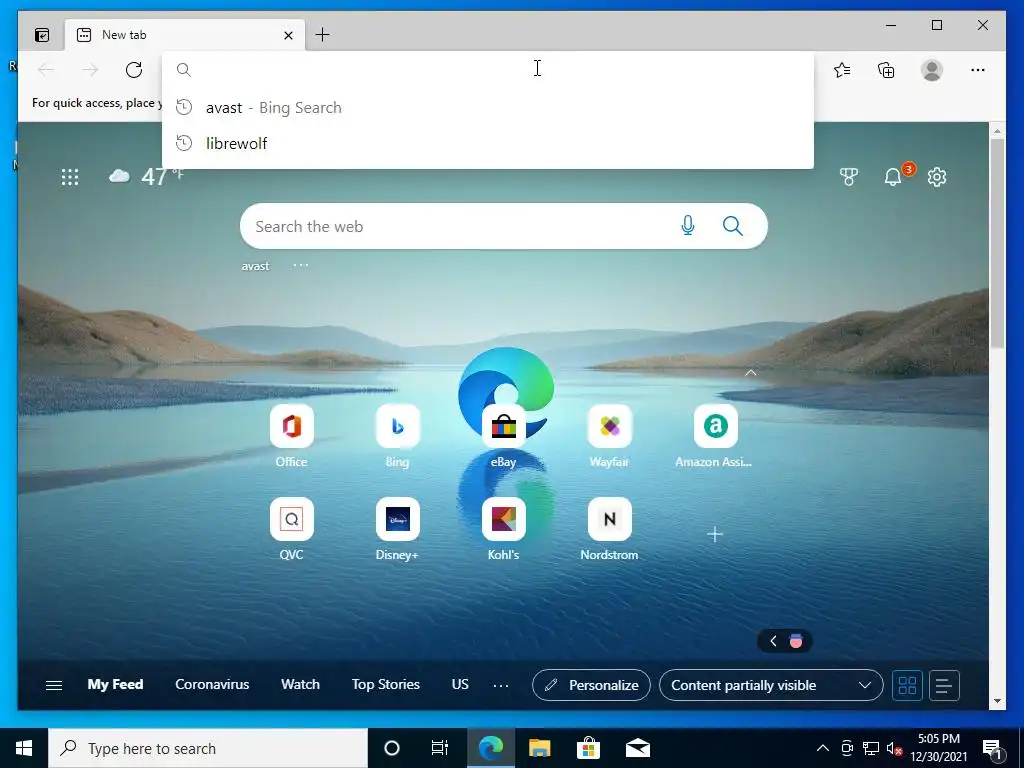Select the US tab
Viewport: 1024px width, 768px height.
click(x=460, y=684)
